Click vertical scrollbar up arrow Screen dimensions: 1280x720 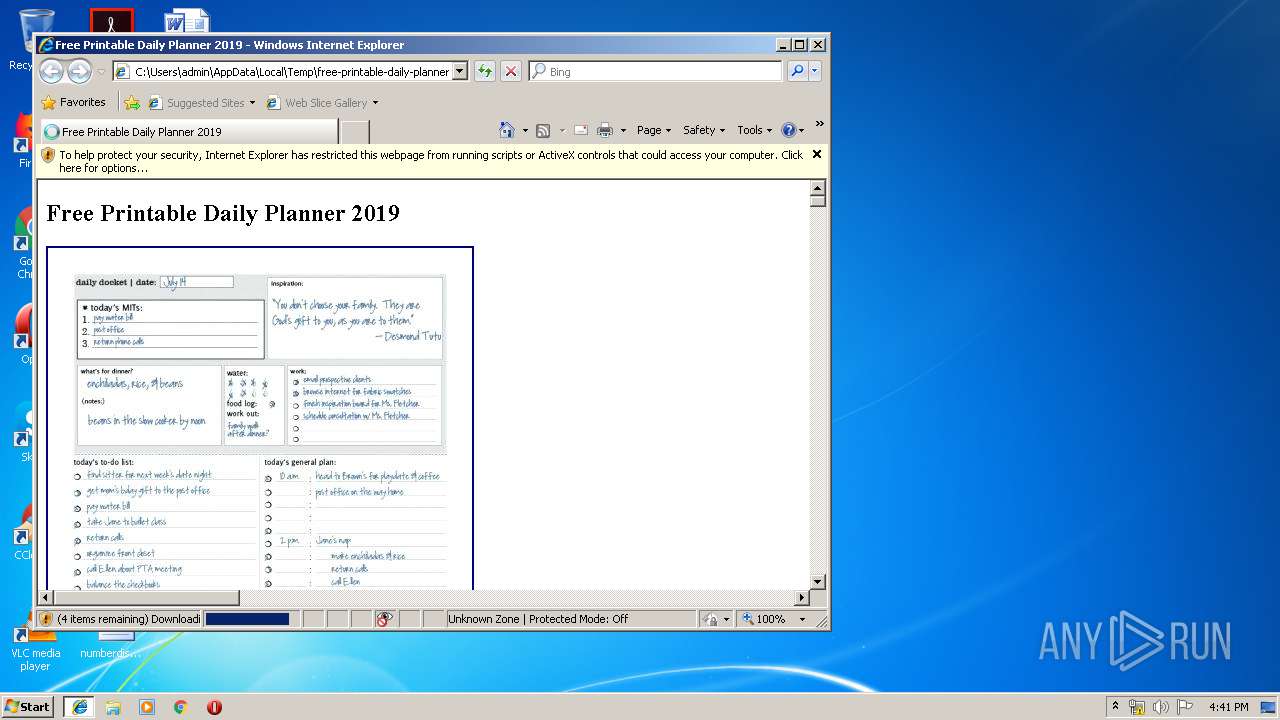coord(818,188)
